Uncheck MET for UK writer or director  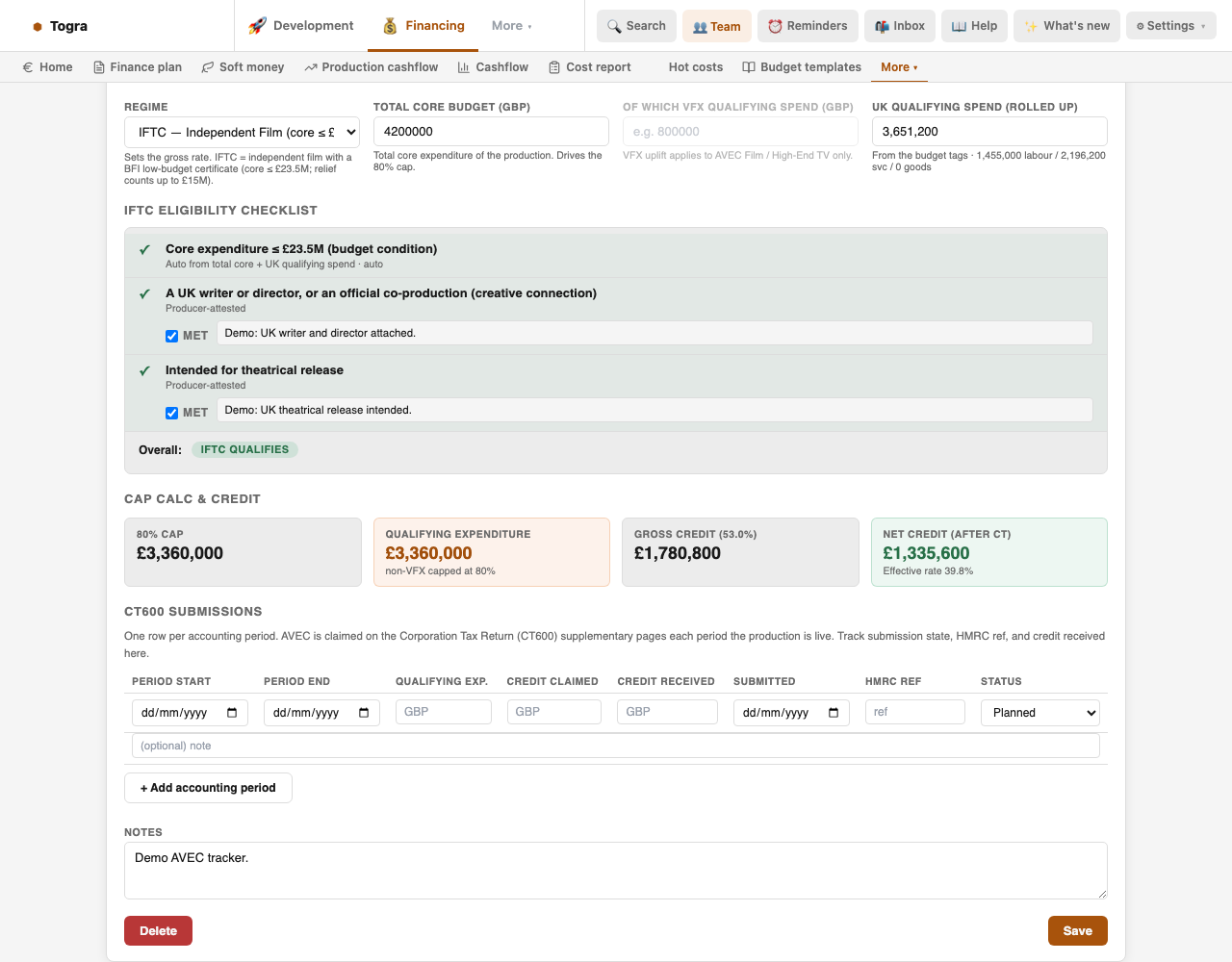tap(171, 336)
